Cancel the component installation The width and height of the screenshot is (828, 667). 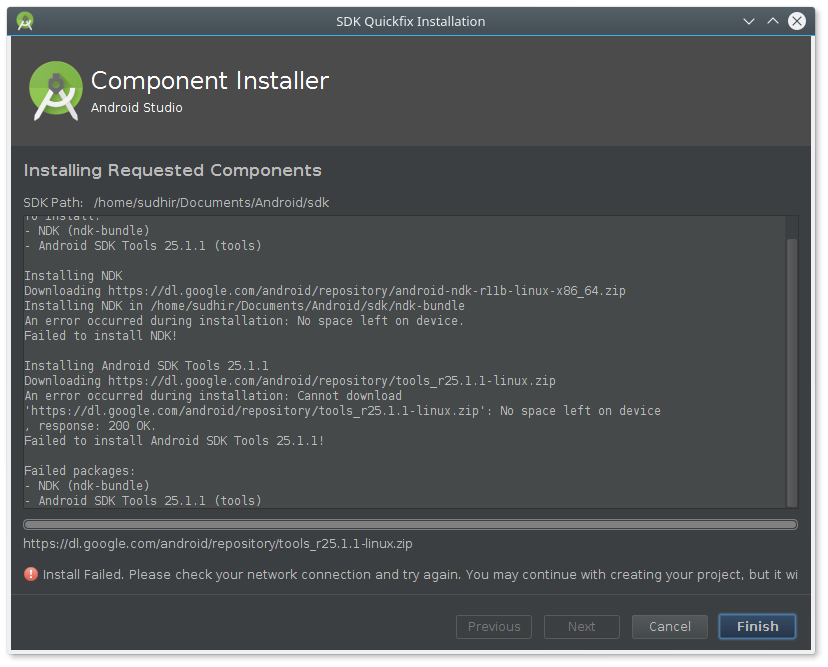(669, 626)
